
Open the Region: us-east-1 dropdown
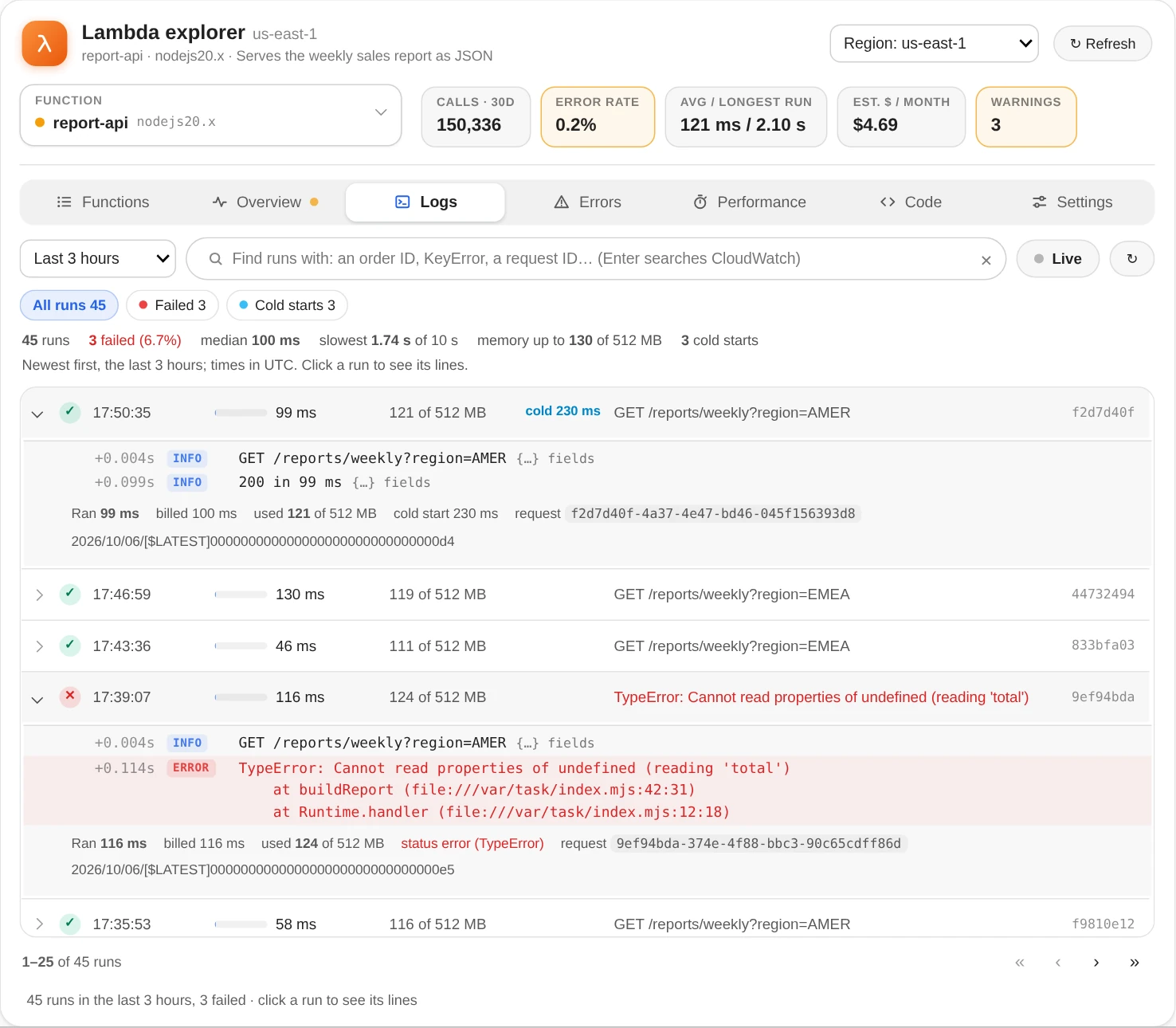[x=934, y=43]
